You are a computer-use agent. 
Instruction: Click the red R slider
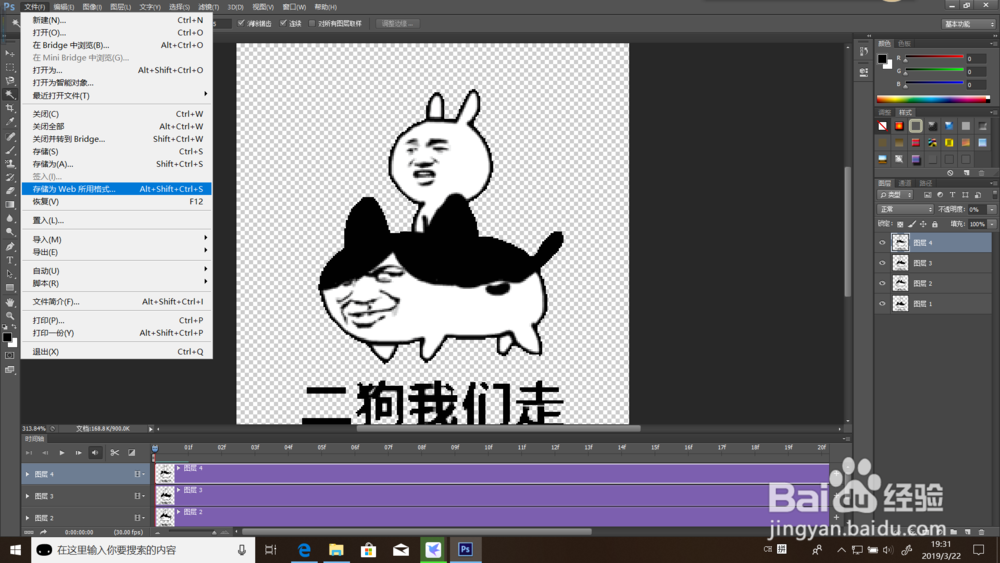[934, 58]
